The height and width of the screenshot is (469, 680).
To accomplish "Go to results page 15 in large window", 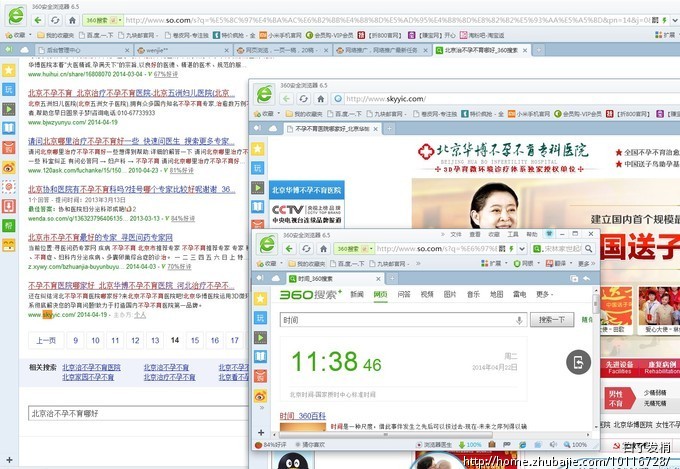I will 195,341.
